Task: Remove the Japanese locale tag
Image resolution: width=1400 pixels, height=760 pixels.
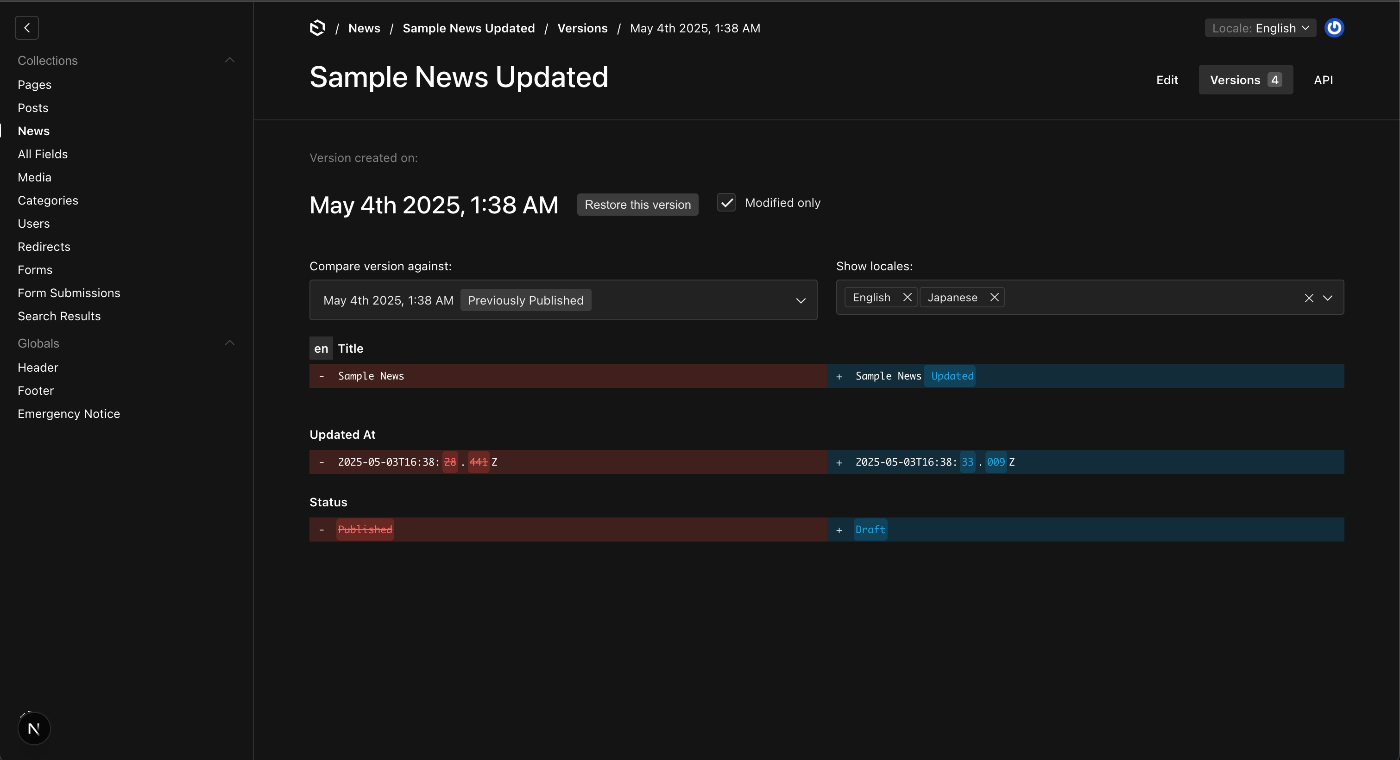Action: pos(994,297)
